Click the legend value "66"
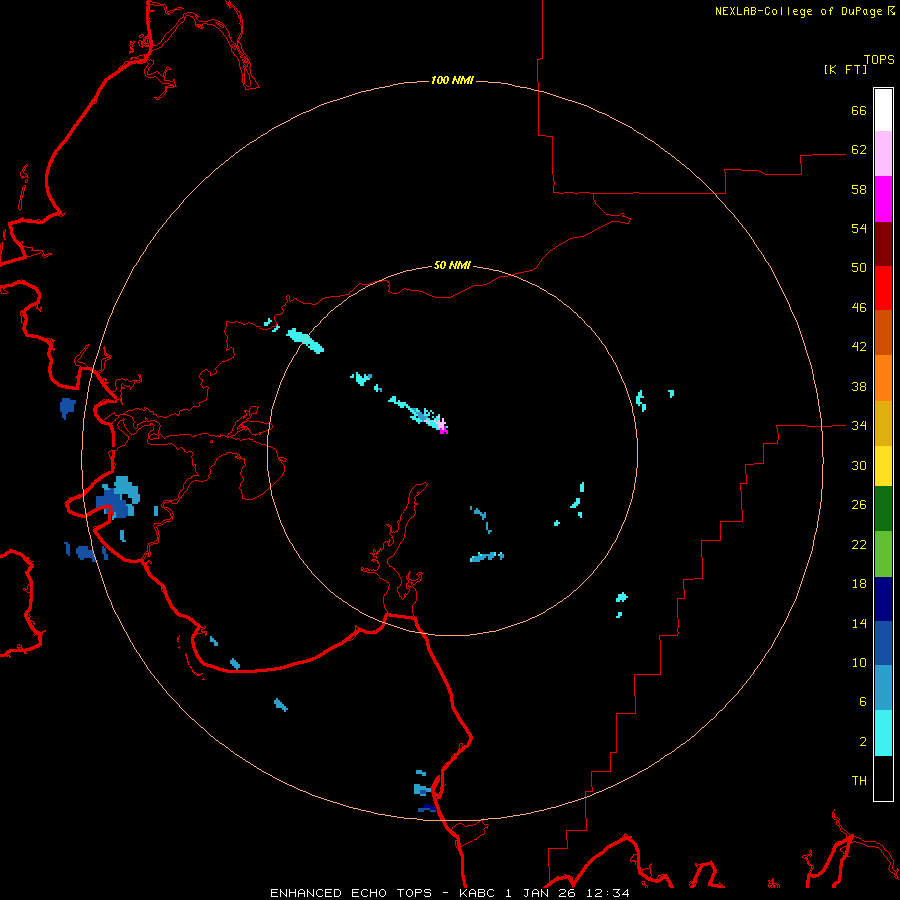 859,110
